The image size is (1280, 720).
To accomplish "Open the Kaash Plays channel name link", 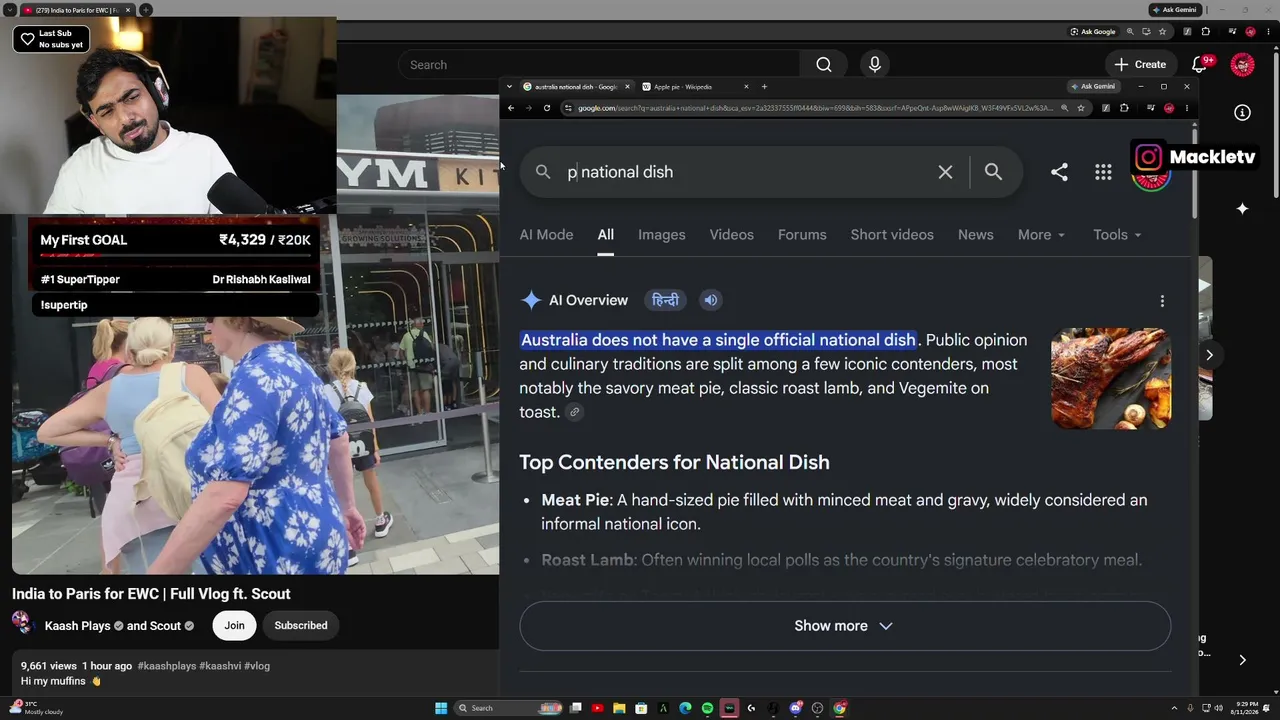I will tap(78, 626).
